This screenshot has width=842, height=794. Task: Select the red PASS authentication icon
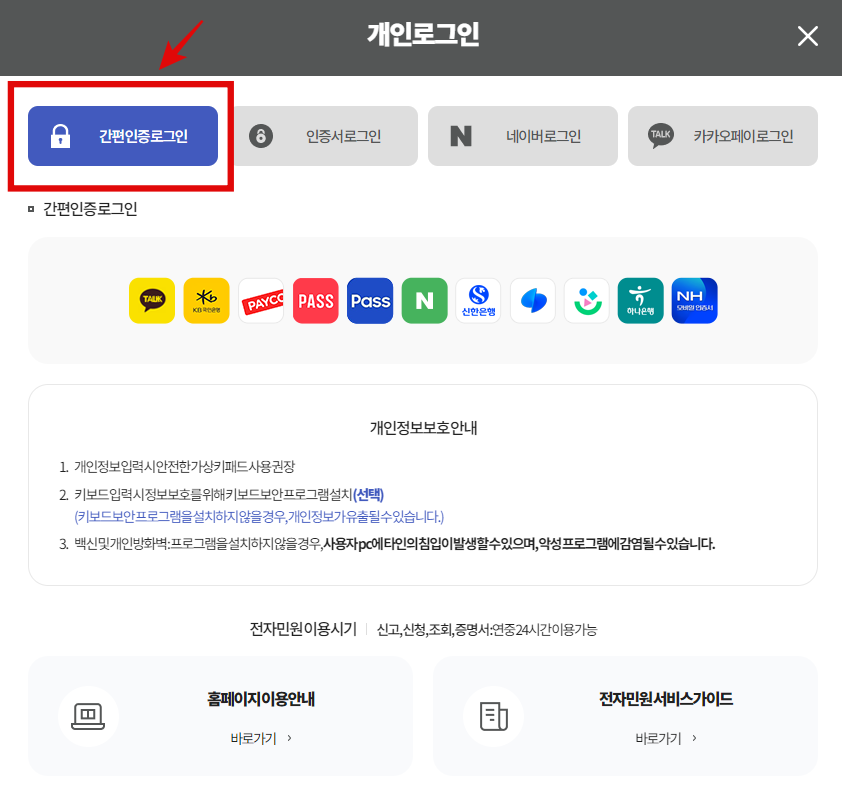pyautogui.click(x=315, y=300)
